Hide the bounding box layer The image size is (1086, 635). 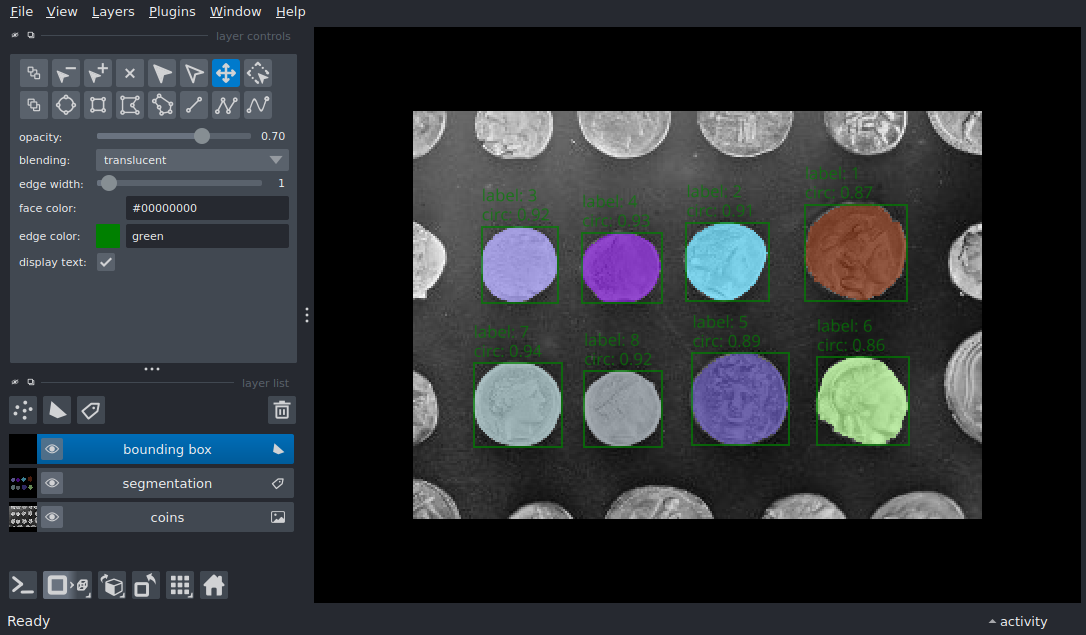tap(52, 450)
